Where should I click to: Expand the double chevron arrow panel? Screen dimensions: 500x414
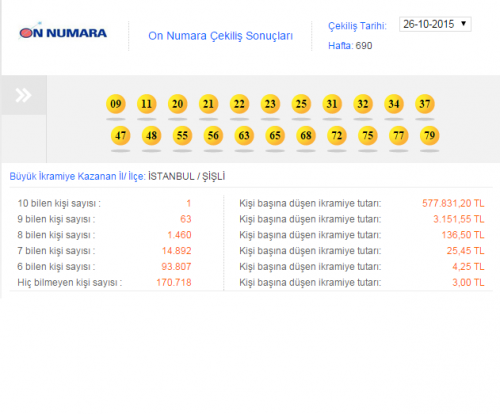click(x=24, y=95)
